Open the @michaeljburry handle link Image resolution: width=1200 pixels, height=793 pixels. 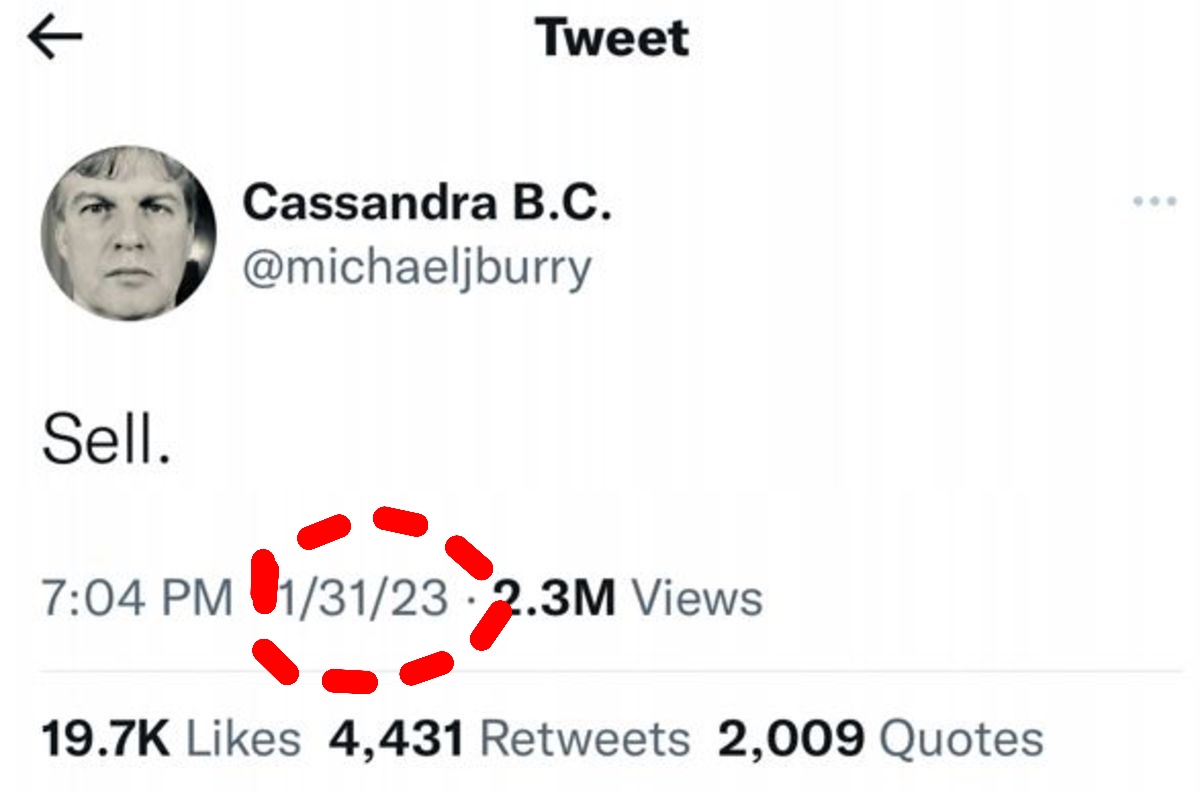click(x=417, y=268)
